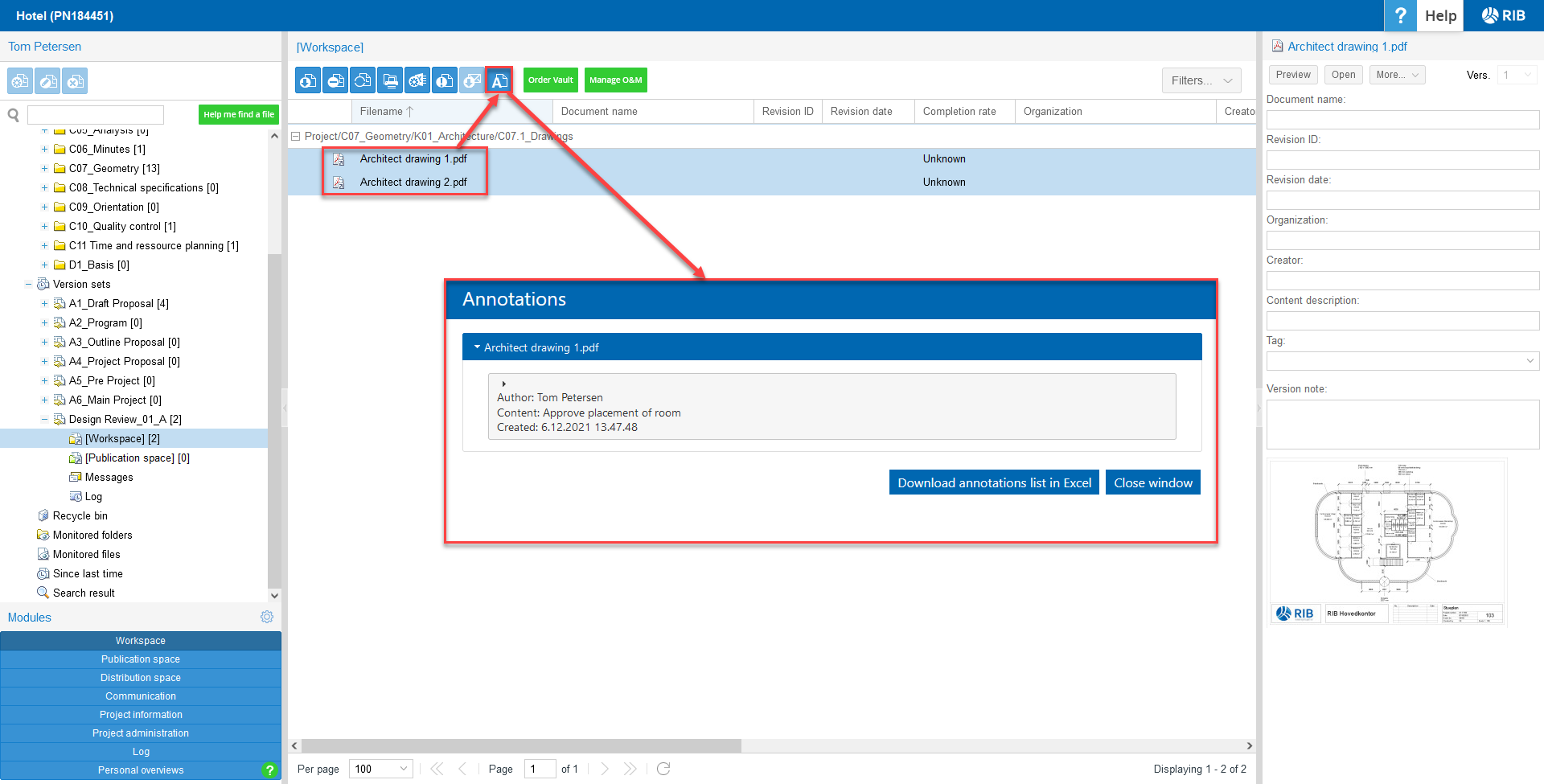Open the Project administration module

(x=141, y=733)
